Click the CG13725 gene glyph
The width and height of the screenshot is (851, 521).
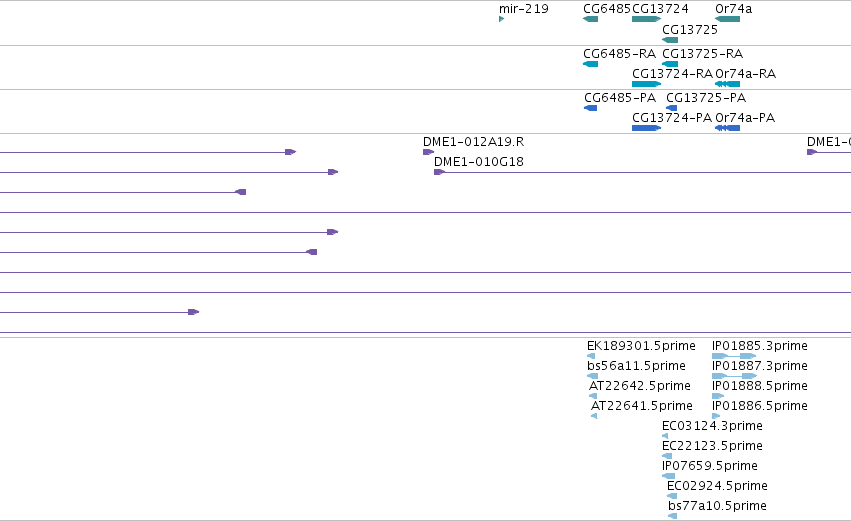(x=670, y=40)
